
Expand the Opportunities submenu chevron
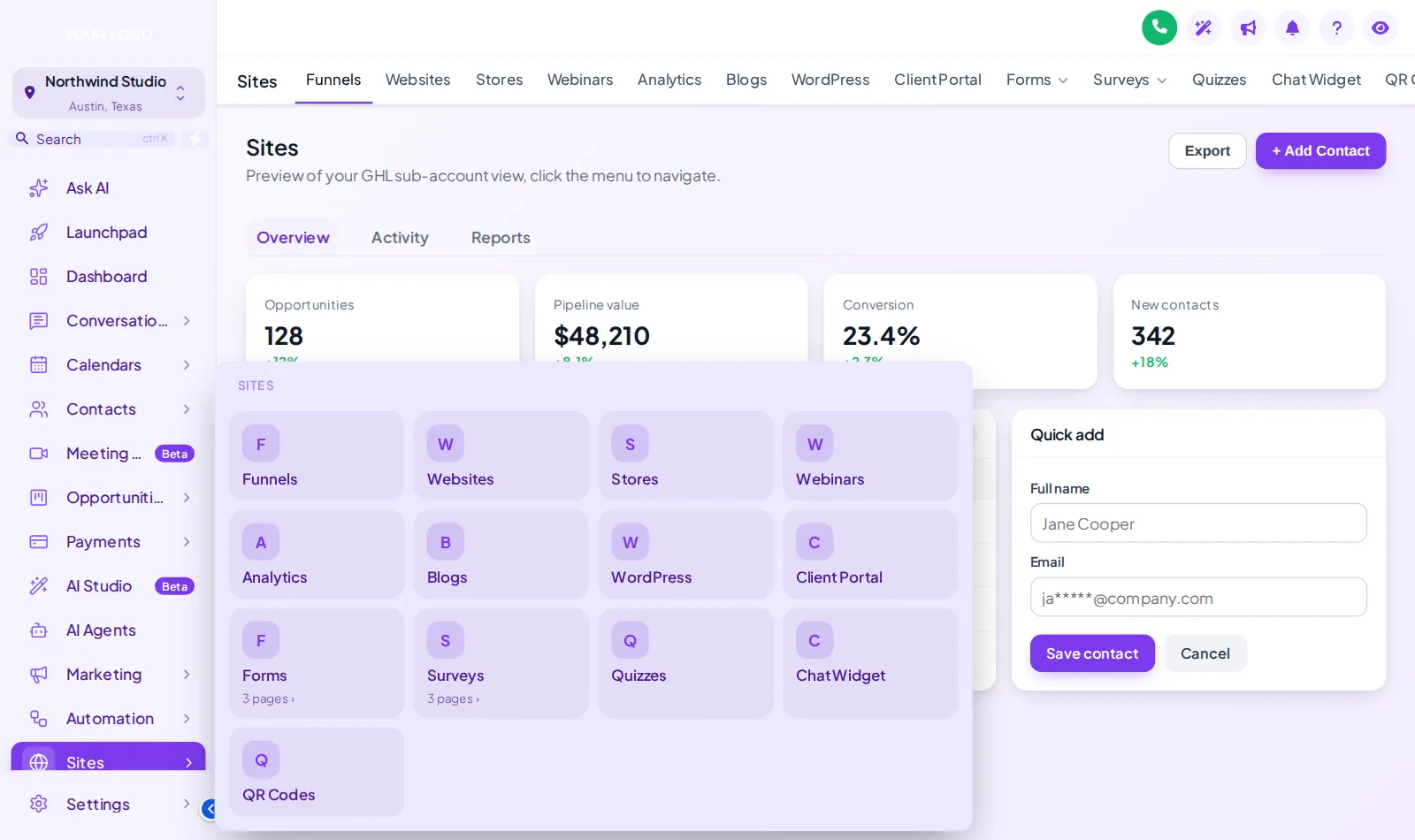point(187,498)
